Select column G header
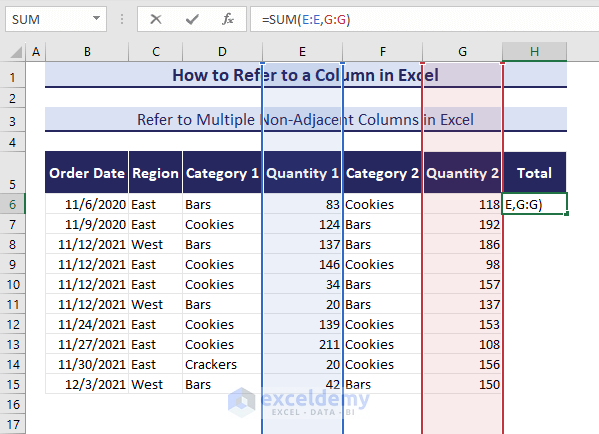 click(x=462, y=52)
